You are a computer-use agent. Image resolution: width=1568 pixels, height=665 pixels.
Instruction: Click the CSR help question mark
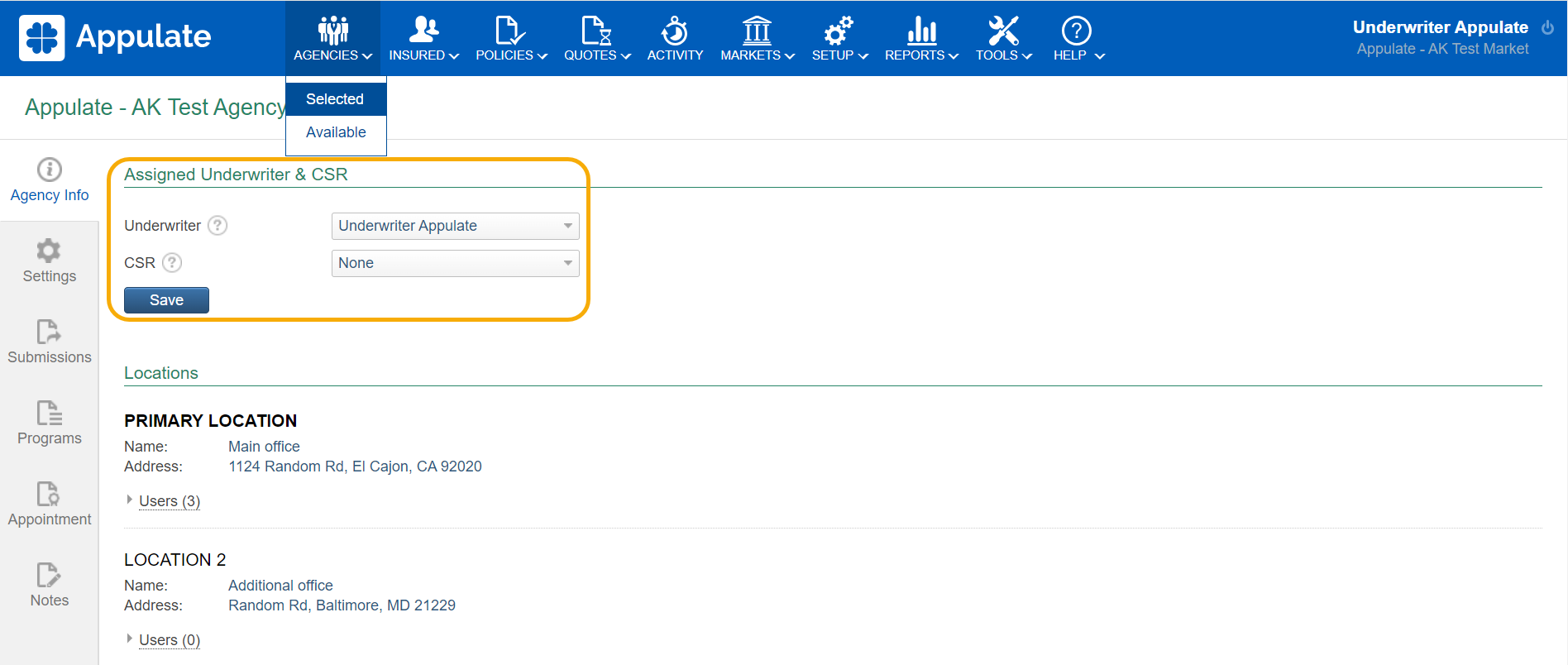[x=172, y=263]
